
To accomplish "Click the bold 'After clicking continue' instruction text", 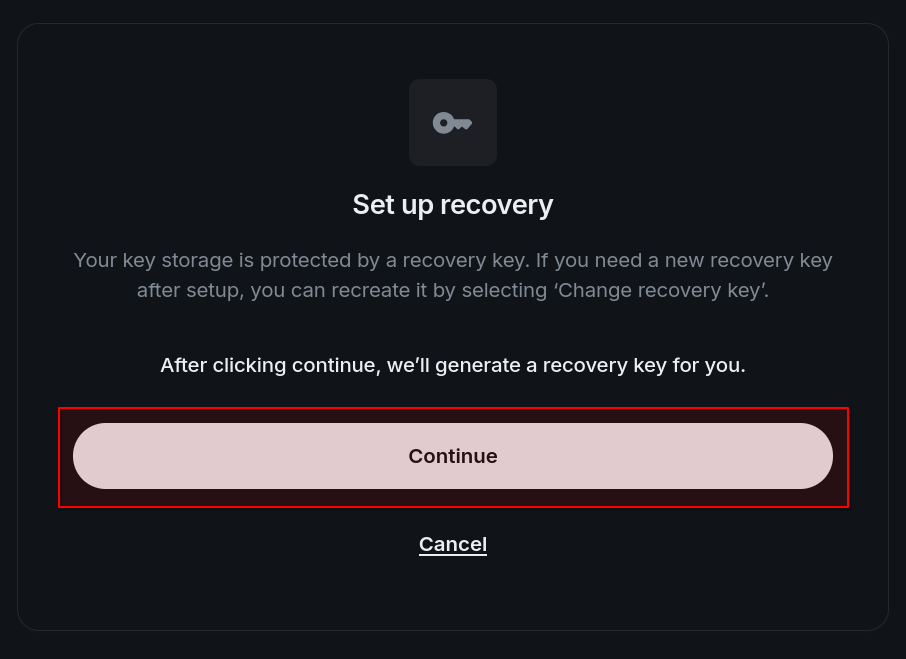I will click(x=453, y=365).
